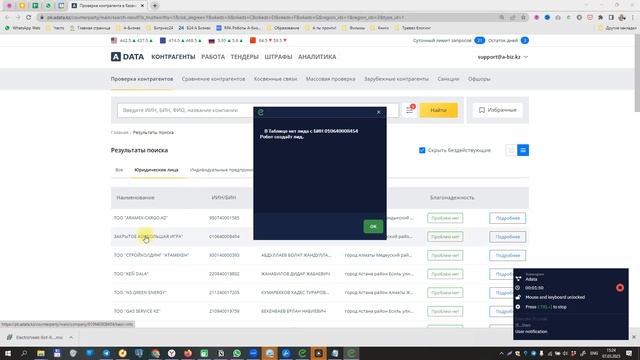Open the taskbar clock and date
Image resolution: width=640 pixels, height=360 pixels.
pos(611,353)
